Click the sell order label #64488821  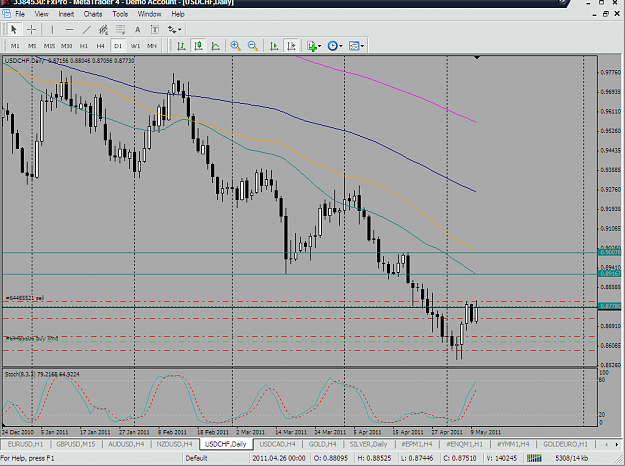(25, 298)
